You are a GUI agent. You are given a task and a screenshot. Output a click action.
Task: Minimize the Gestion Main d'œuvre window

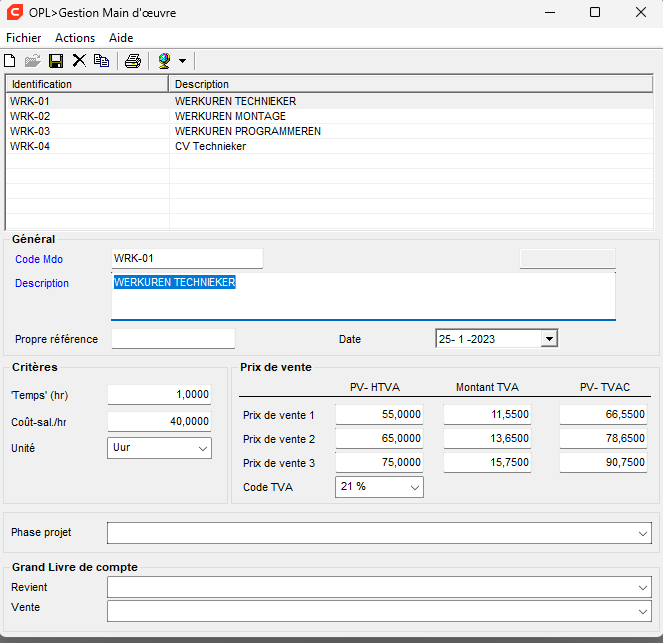[x=550, y=13]
